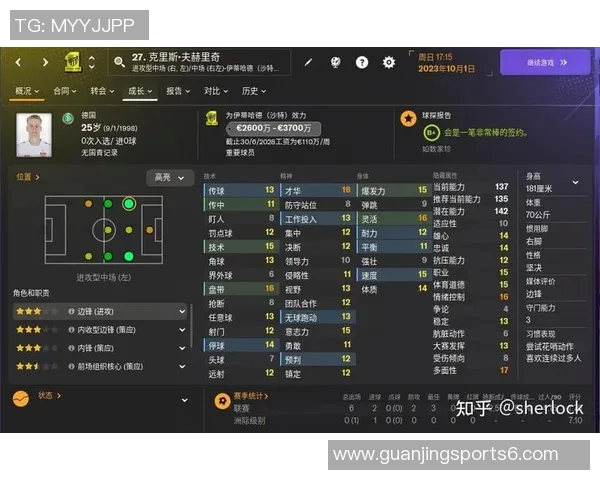Expand the 边锋 (进攻) role row
Image resolution: width=600 pixels, height=480 pixels.
[182, 312]
